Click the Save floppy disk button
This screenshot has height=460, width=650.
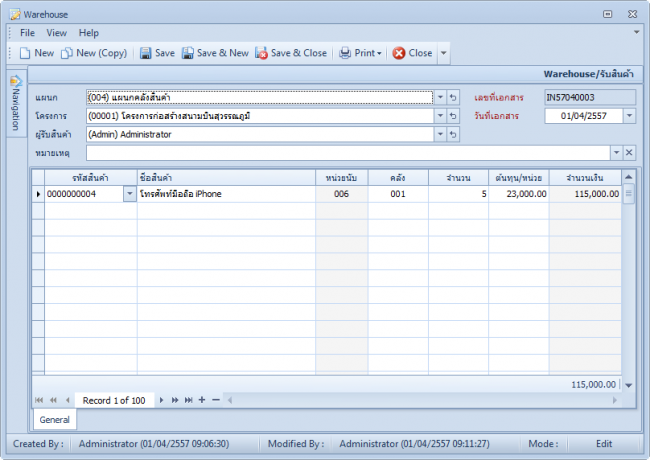[157, 53]
